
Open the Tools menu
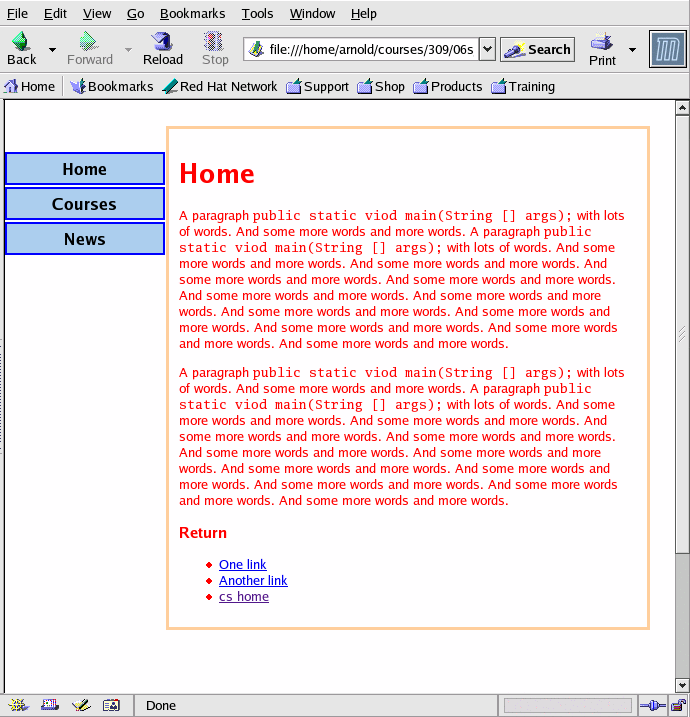[x=257, y=14]
